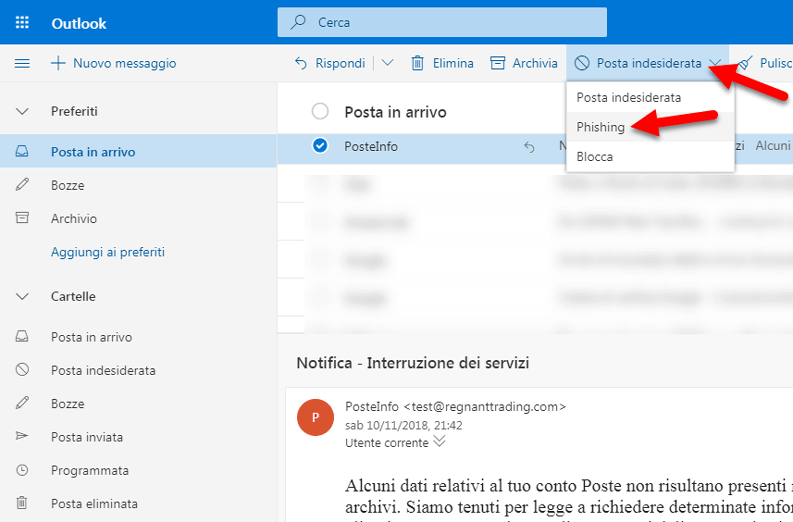This screenshot has height=522, width=793.
Task: Expand recipient details next to Utente corrente
Action: [x=439, y=442]
